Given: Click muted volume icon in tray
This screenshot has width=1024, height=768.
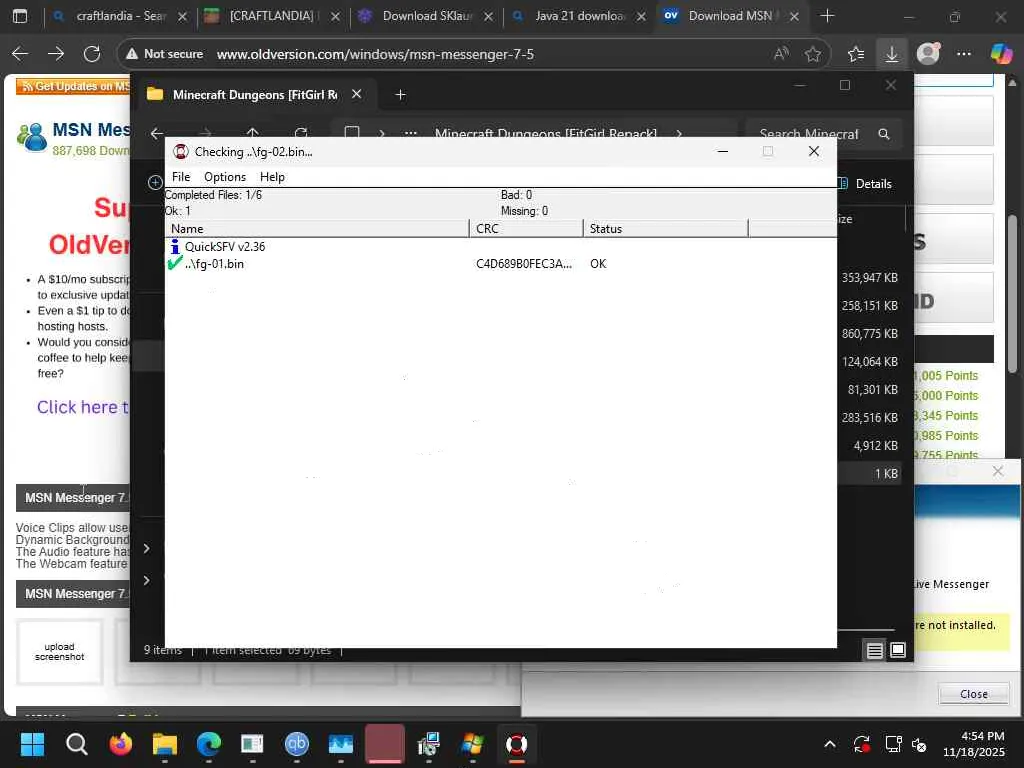Looking at the screenshot, I should pyautogui.click(x=919, y=744).
